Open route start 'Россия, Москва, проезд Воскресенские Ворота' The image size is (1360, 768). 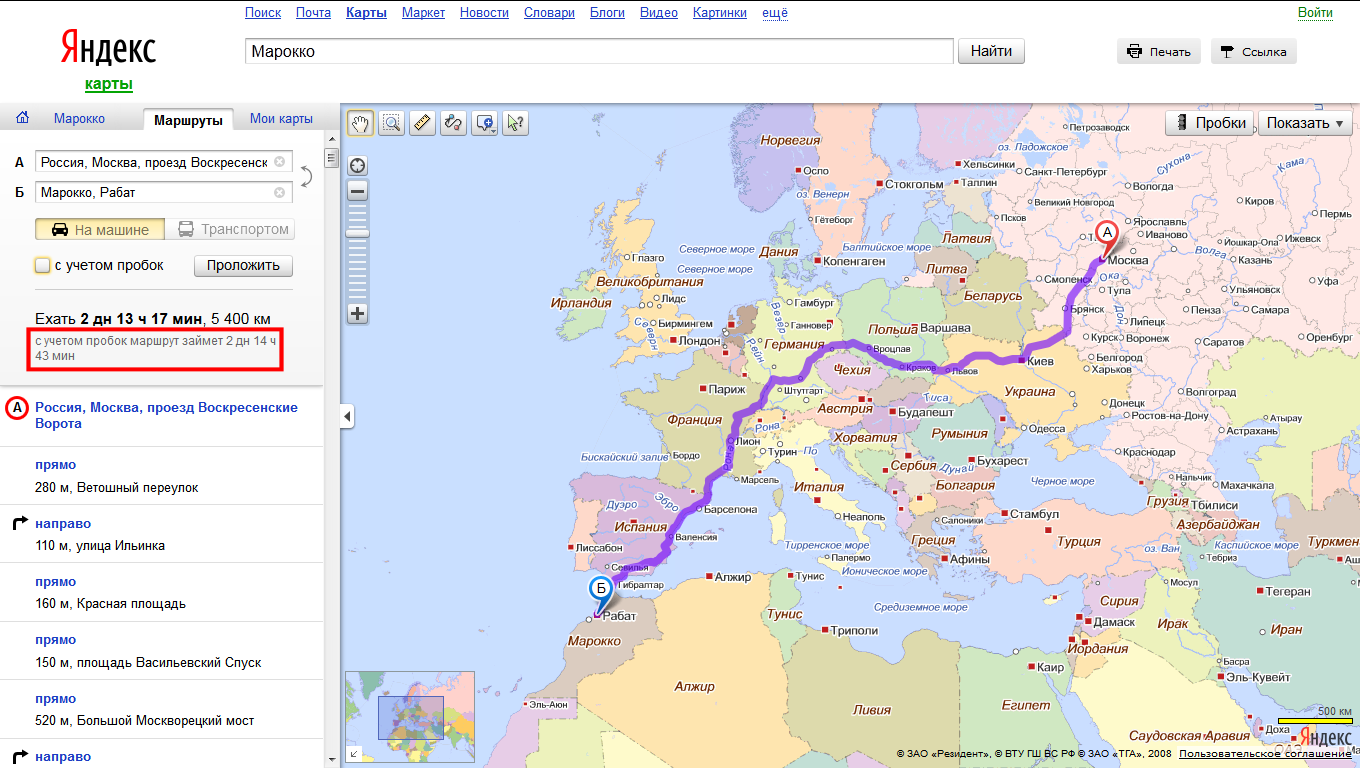coord(166,415)
